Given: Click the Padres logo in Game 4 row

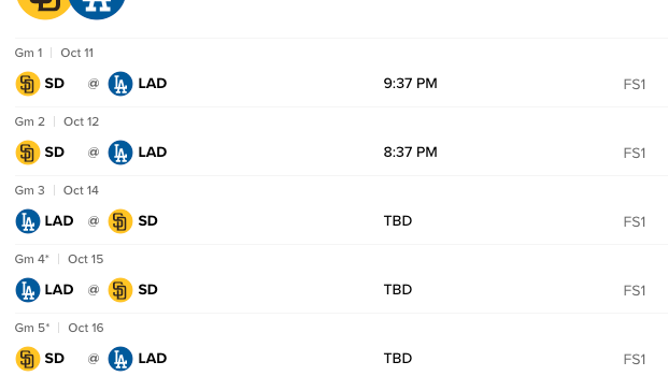Looking at the screenshot, I should click(120, 290).
